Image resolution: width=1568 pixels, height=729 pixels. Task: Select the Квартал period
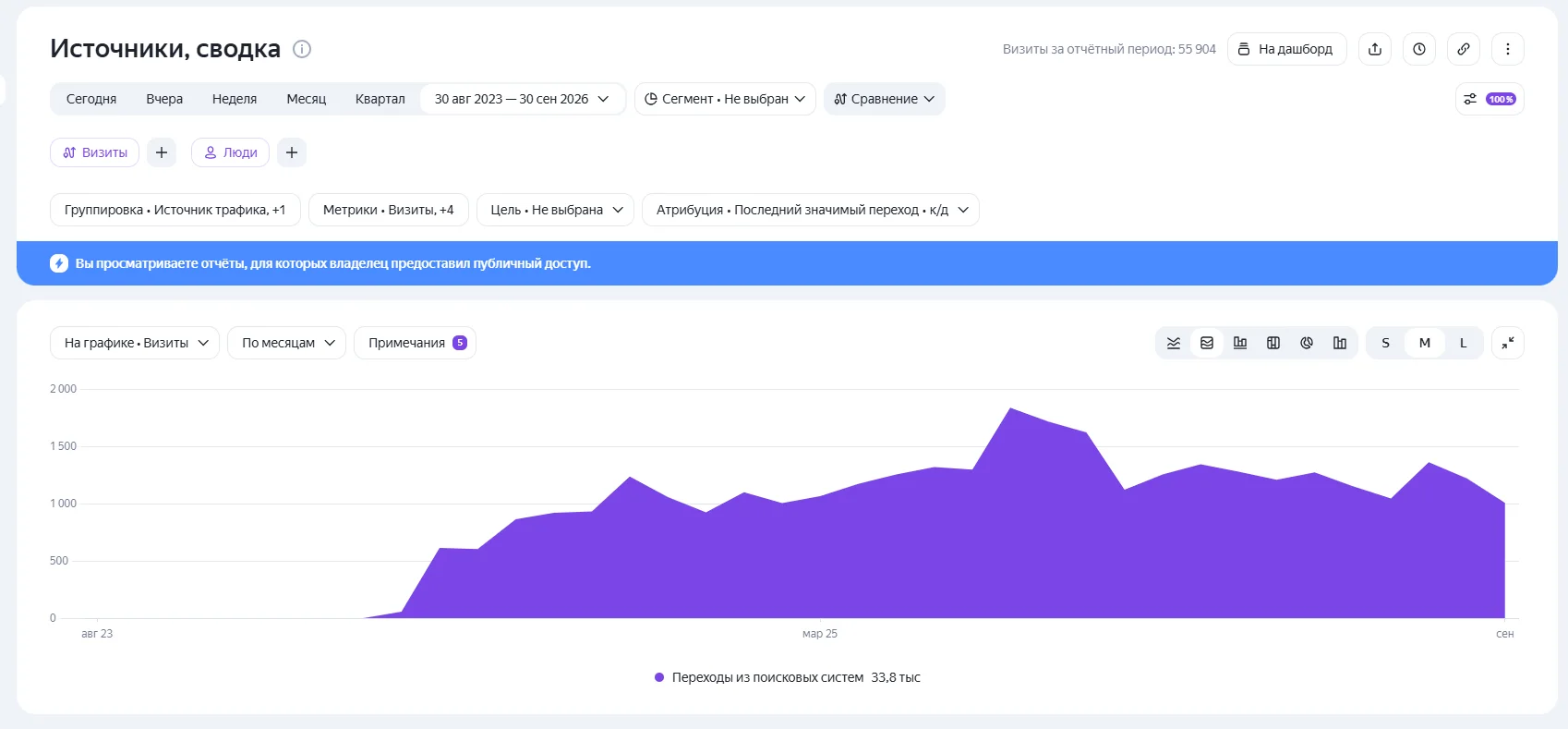click(380, 99)
